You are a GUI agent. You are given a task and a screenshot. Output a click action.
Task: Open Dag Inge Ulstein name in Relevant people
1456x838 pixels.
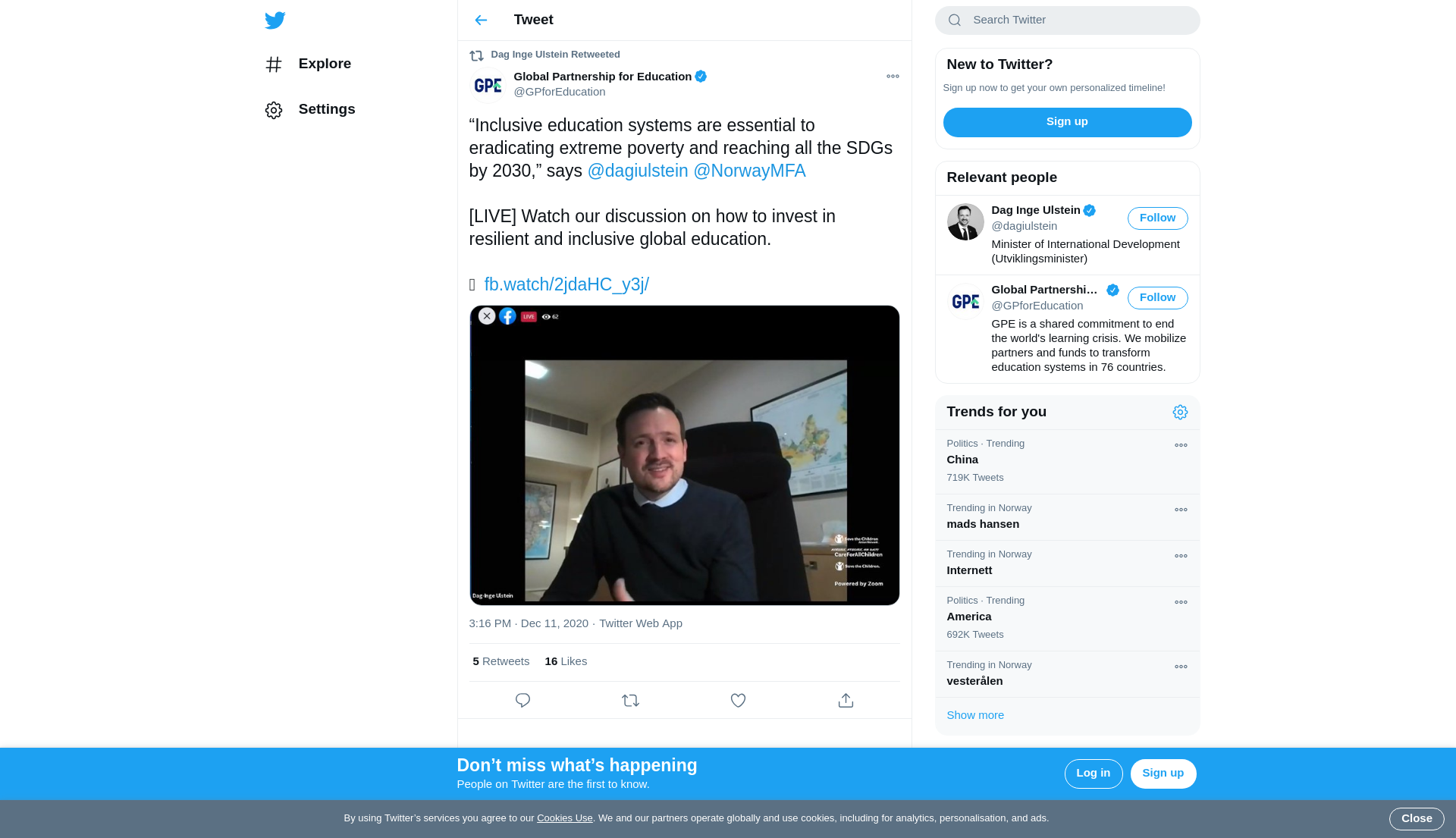coord(1036,210)
